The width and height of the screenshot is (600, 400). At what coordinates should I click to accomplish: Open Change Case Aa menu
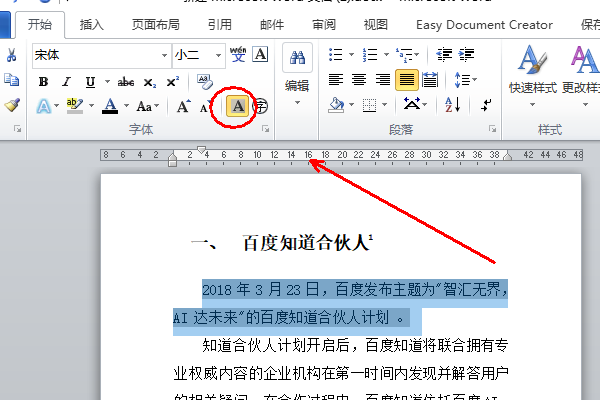tap(148, 106)
